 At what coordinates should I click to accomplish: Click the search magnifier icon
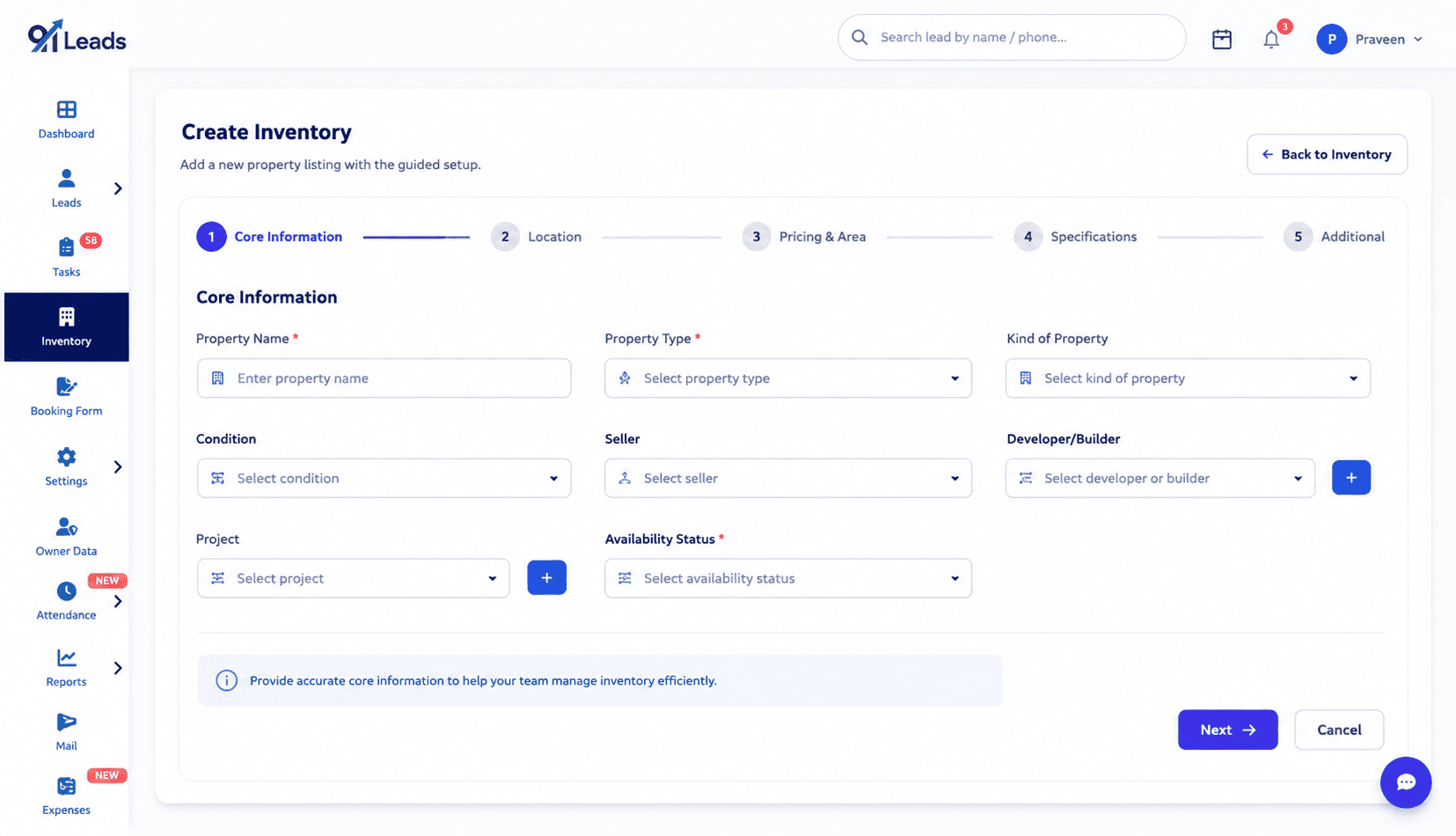click(x=860, y=37)
